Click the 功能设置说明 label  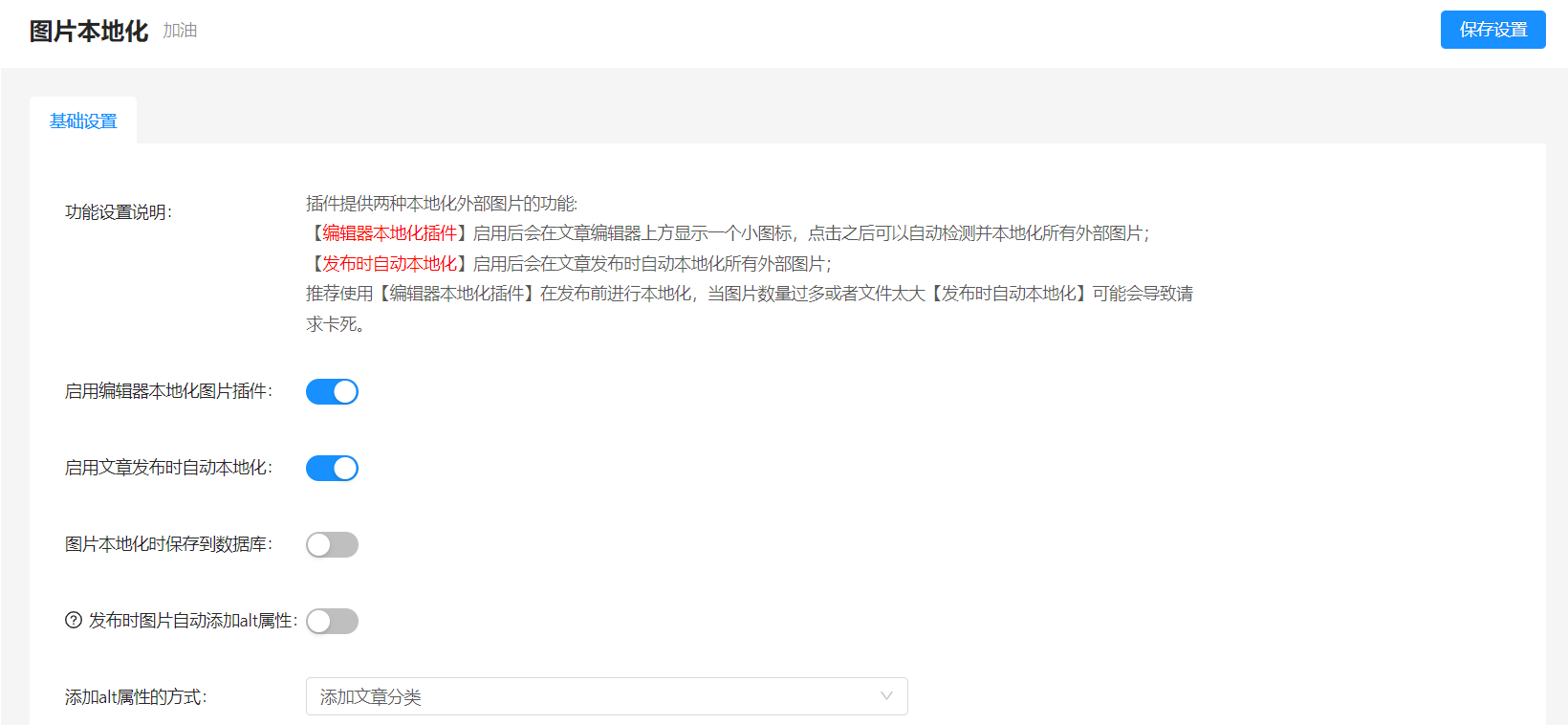119,212
